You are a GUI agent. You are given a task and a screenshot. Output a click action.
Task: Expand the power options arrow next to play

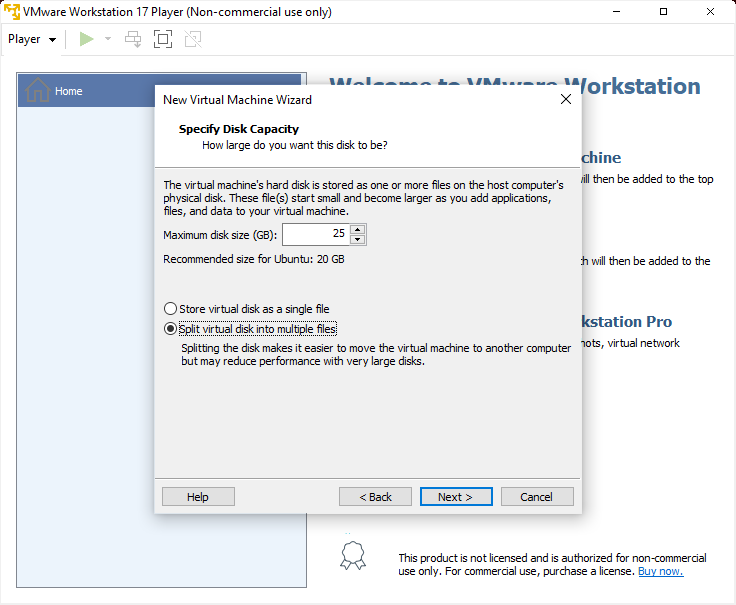coord(108,39)
